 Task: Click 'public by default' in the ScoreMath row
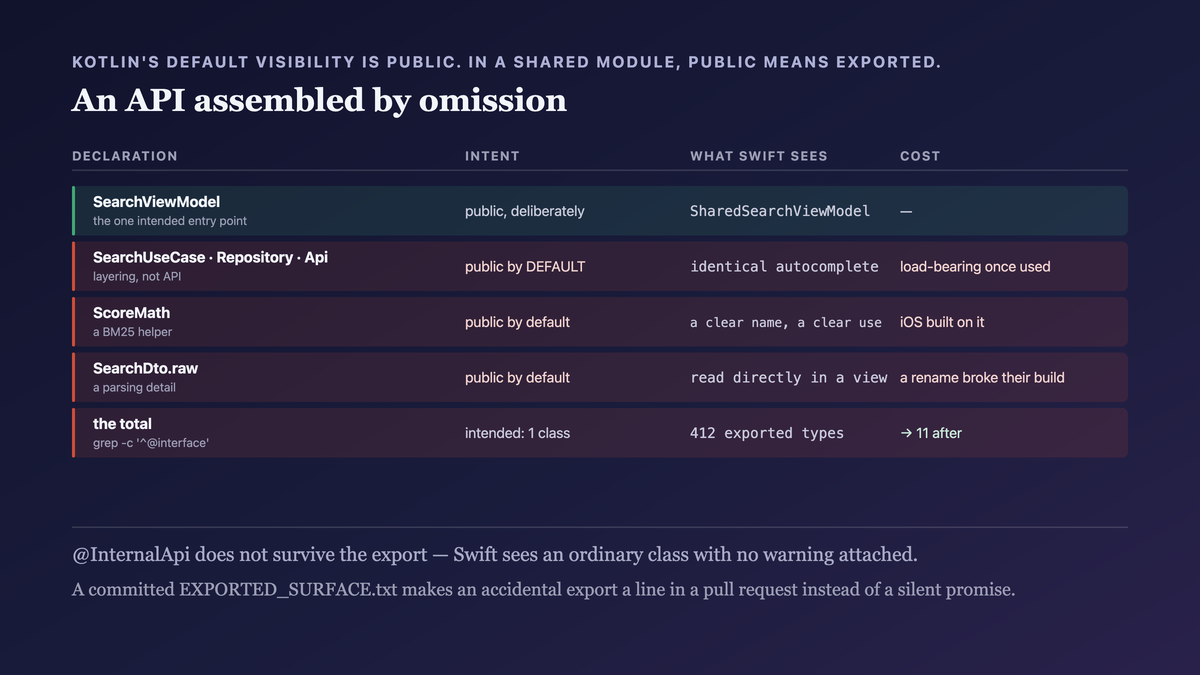tap(517, 322)
